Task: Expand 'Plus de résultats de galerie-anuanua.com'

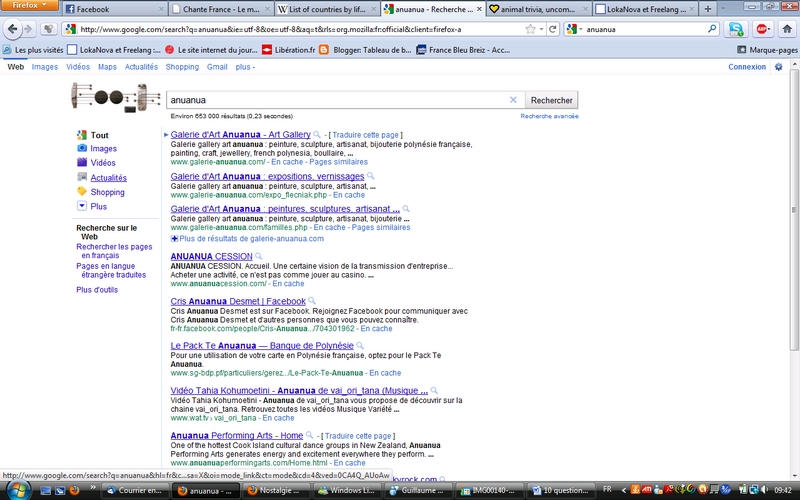Action: point(250,239)
